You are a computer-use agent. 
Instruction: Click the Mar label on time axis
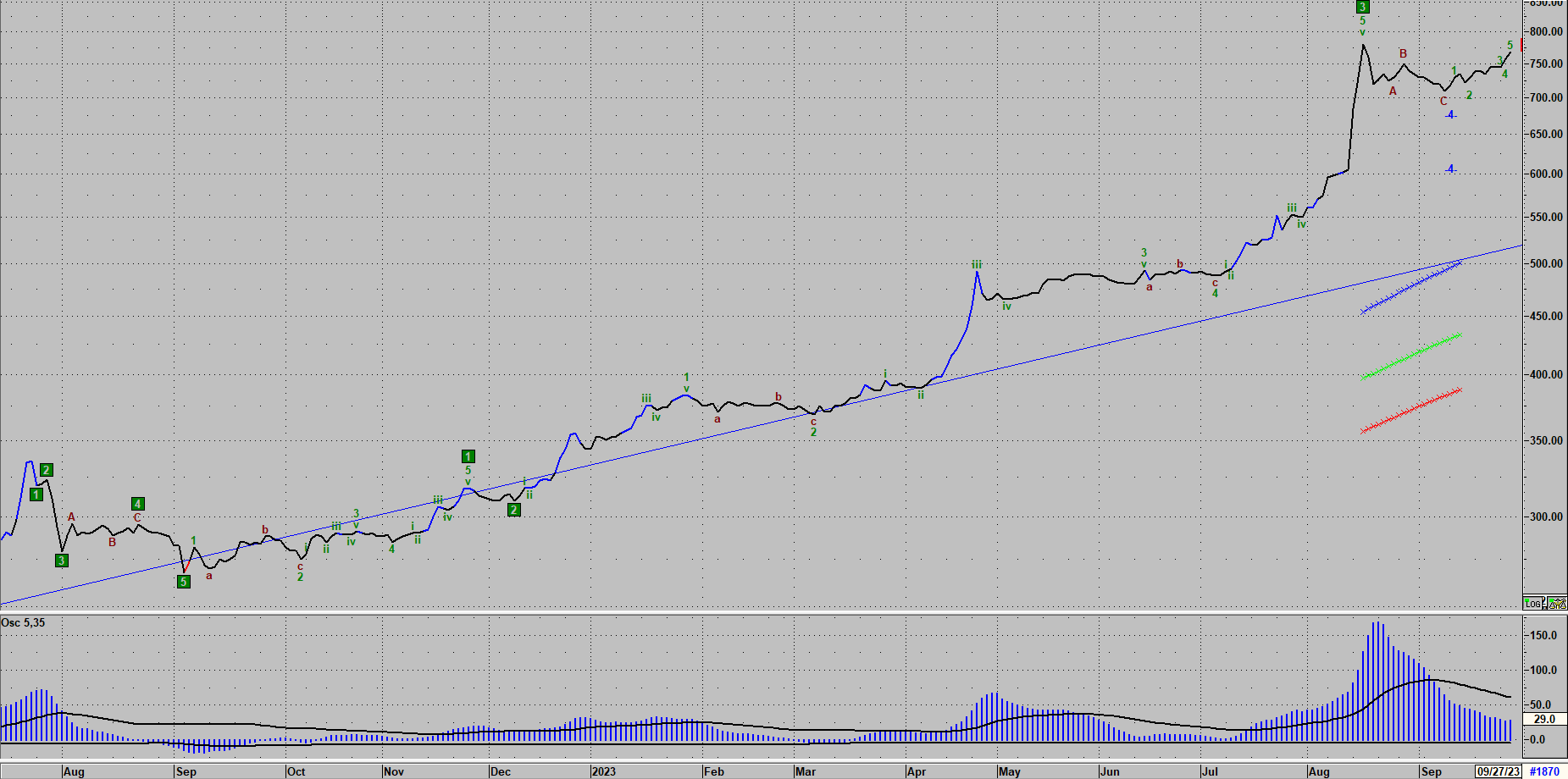(x=806, y=772)
